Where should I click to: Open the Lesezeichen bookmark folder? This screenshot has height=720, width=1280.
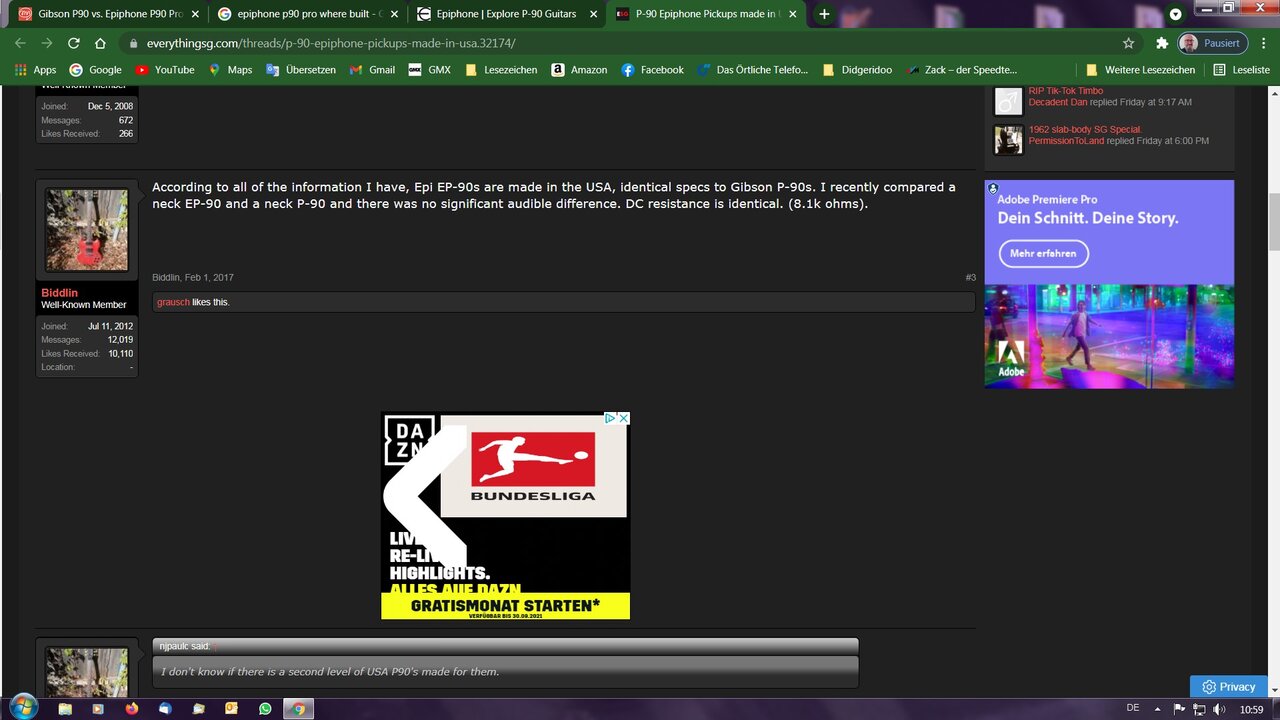click(501, 70)
